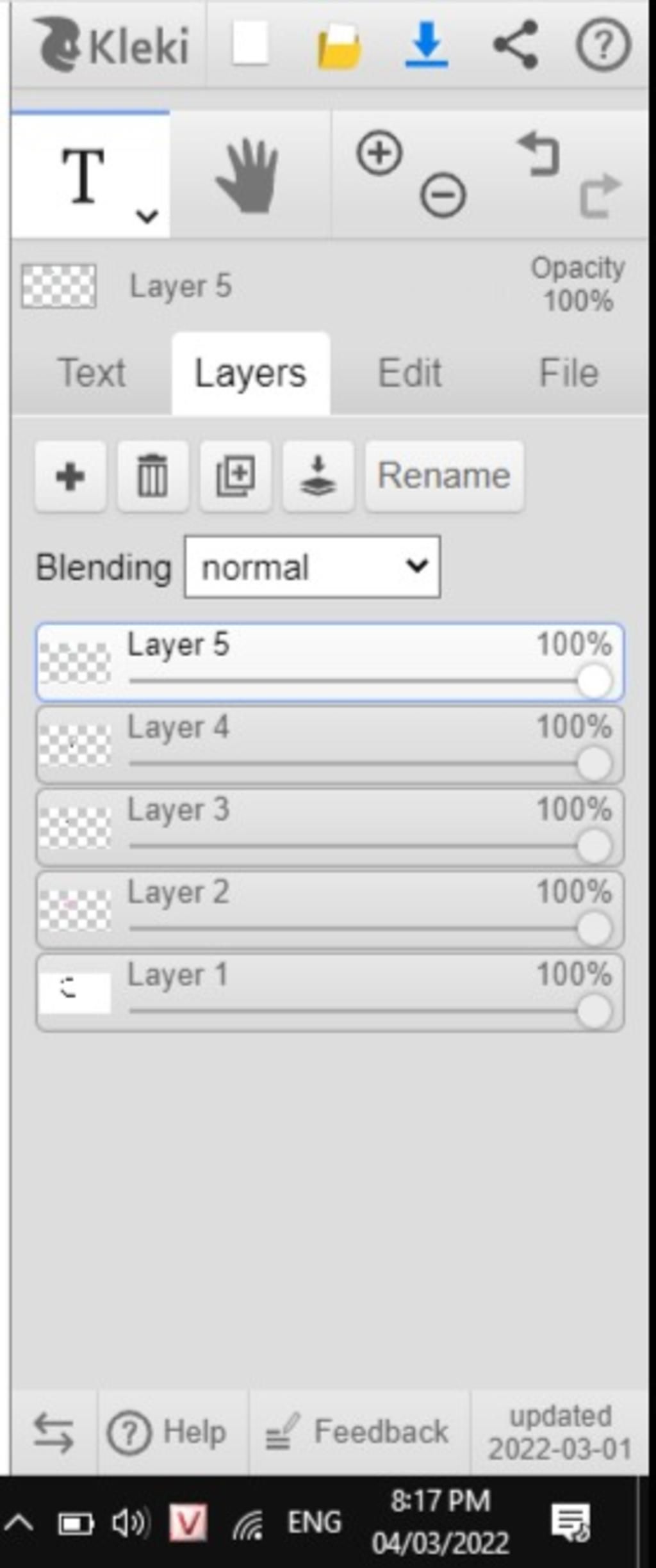Merge layer down with merge icon
The width and height of the screenshot is (656, 1568).
[x=318, y=476]
